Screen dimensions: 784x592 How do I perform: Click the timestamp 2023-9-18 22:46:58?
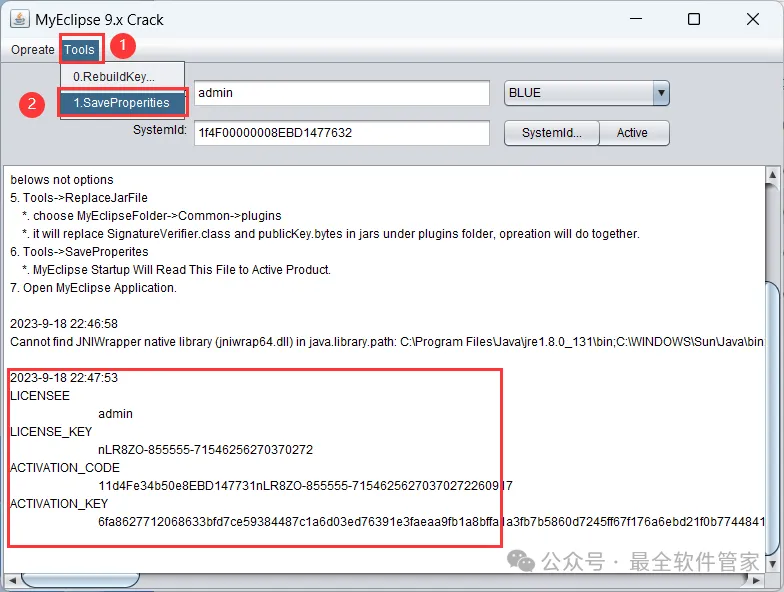[x=64, y=324]
